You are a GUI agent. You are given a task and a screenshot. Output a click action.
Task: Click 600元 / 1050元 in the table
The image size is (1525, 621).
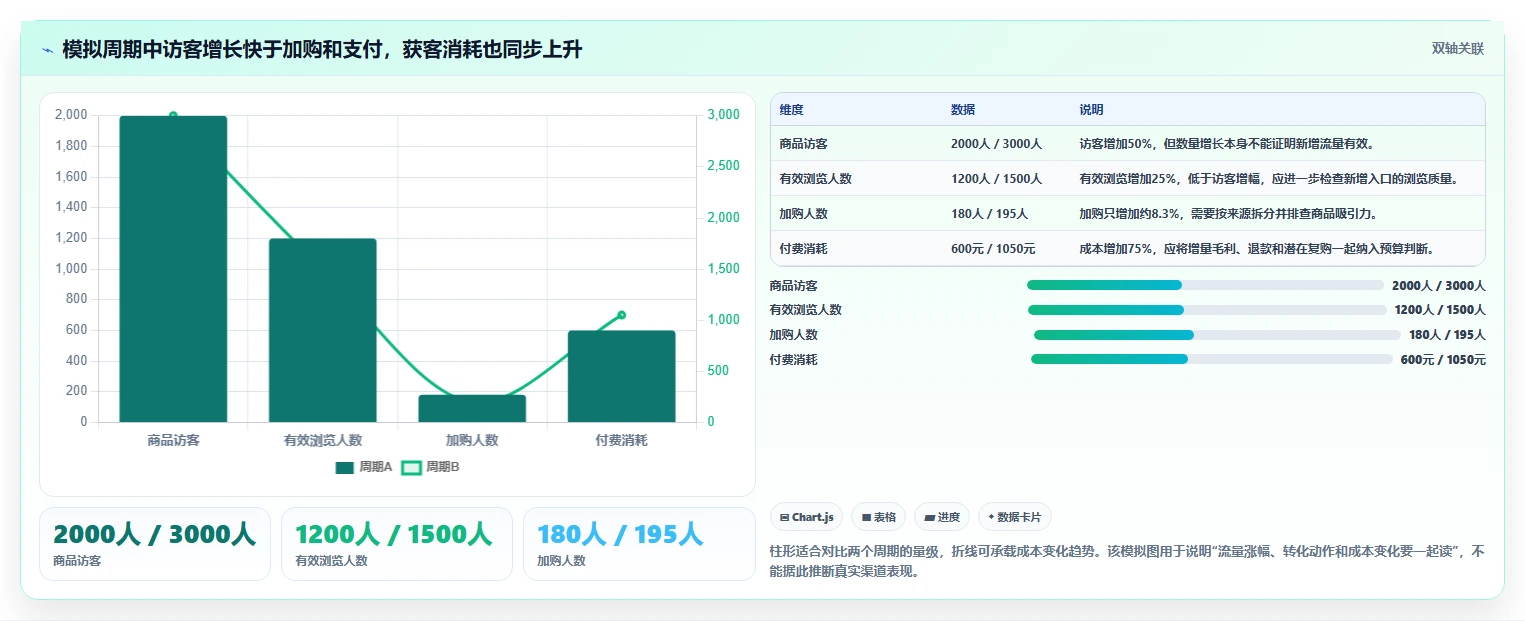[993, 249]
